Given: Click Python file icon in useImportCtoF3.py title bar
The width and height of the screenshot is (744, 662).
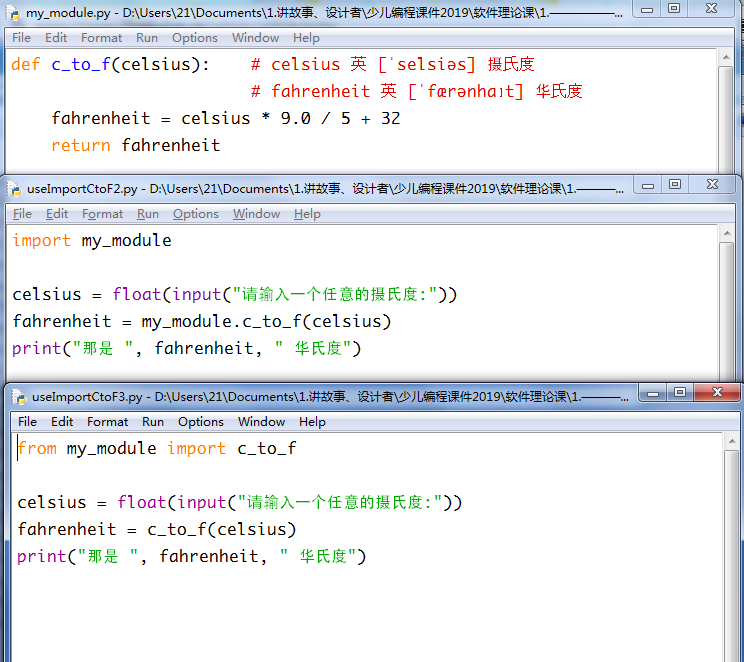Looking at the screenshot, I should pyautogui.click(x=19, y=396).
